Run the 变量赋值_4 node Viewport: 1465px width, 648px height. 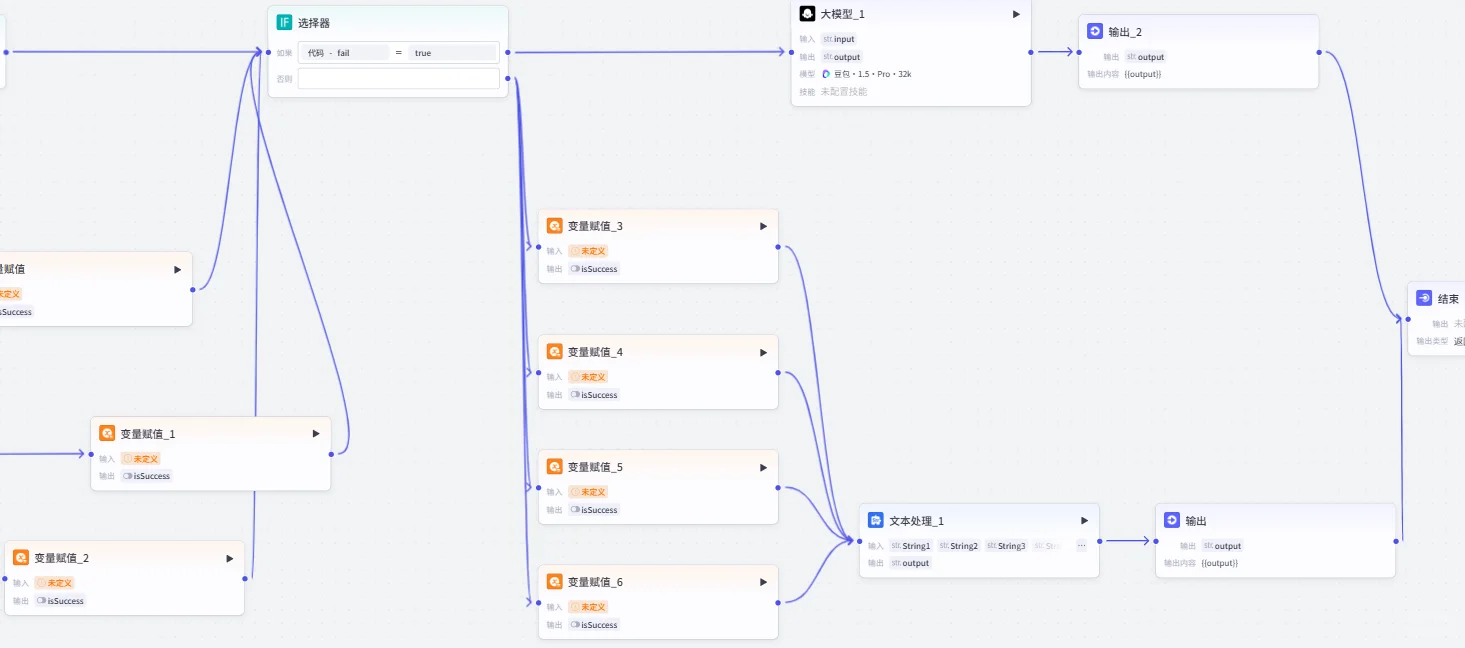tap(763, 352)
